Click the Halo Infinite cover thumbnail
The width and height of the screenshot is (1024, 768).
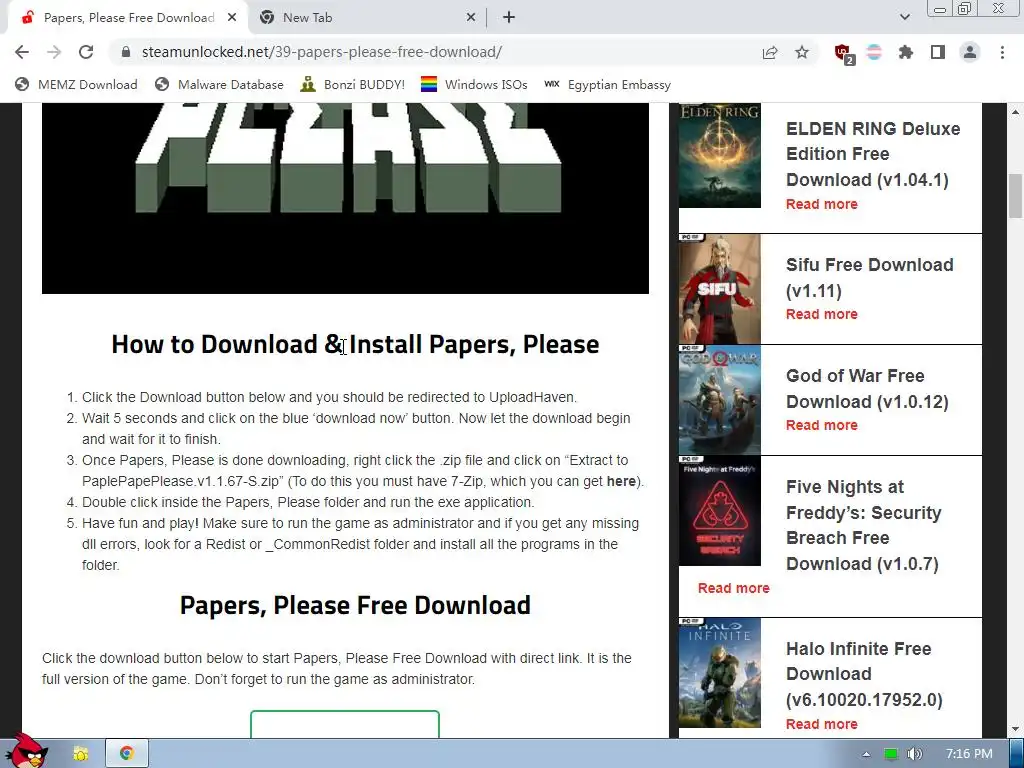(x=720, y=673)
